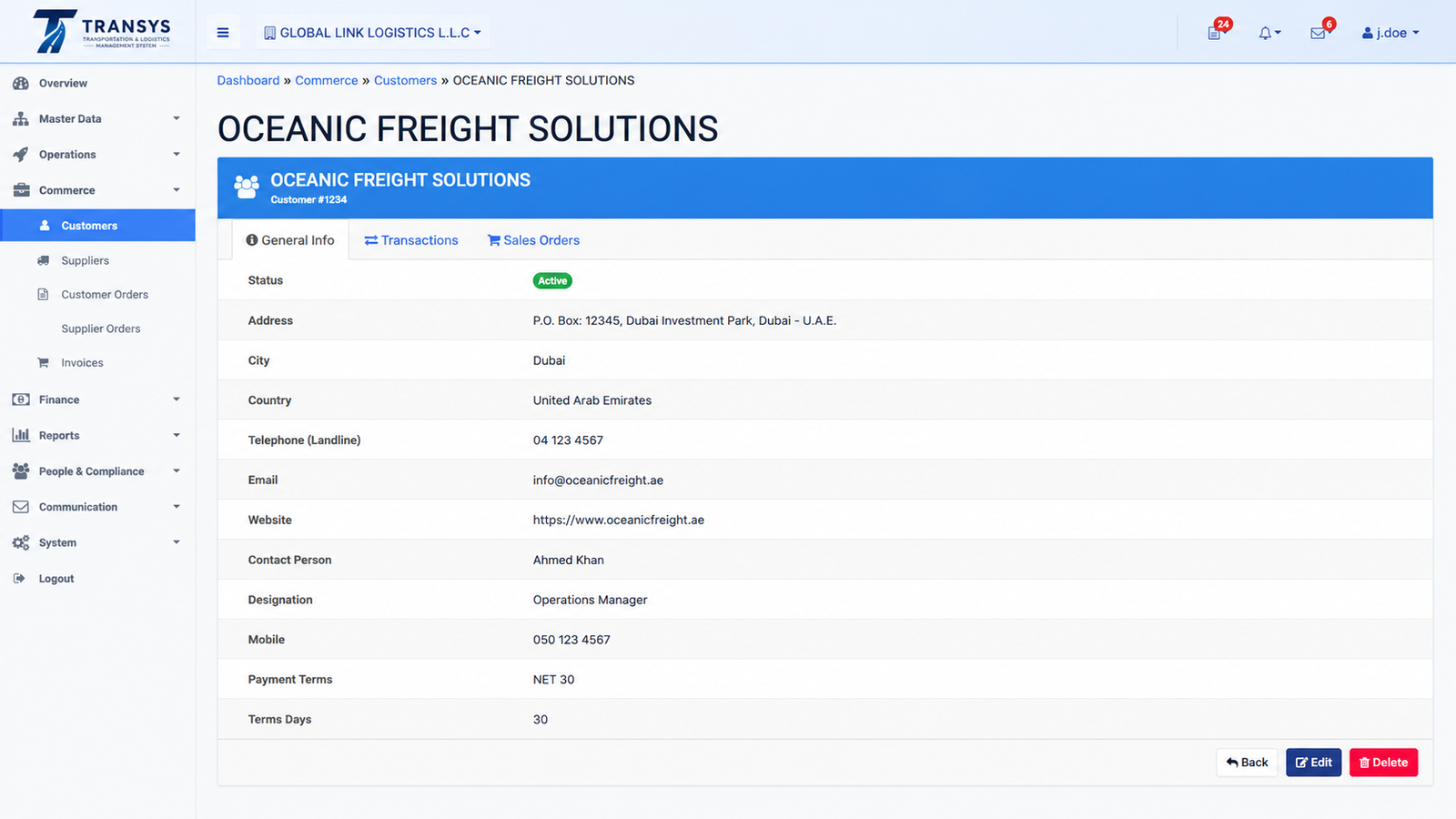Image resolution: width=1456 pixels, height=819 pixels.
Task: Click the Invoices cart icon
Action: pyautogui.click(x=43, y=362)
